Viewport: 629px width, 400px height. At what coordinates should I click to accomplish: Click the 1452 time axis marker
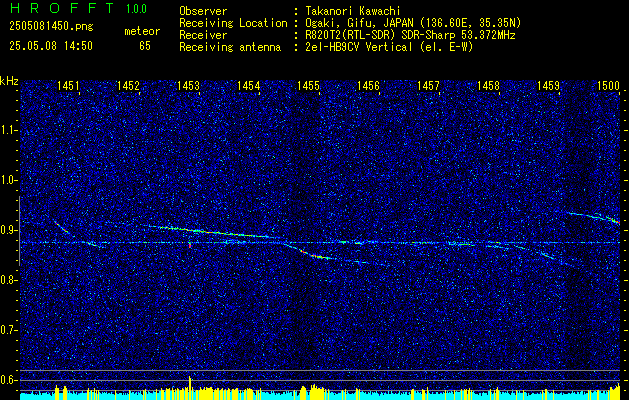click(x=128, y=85)
